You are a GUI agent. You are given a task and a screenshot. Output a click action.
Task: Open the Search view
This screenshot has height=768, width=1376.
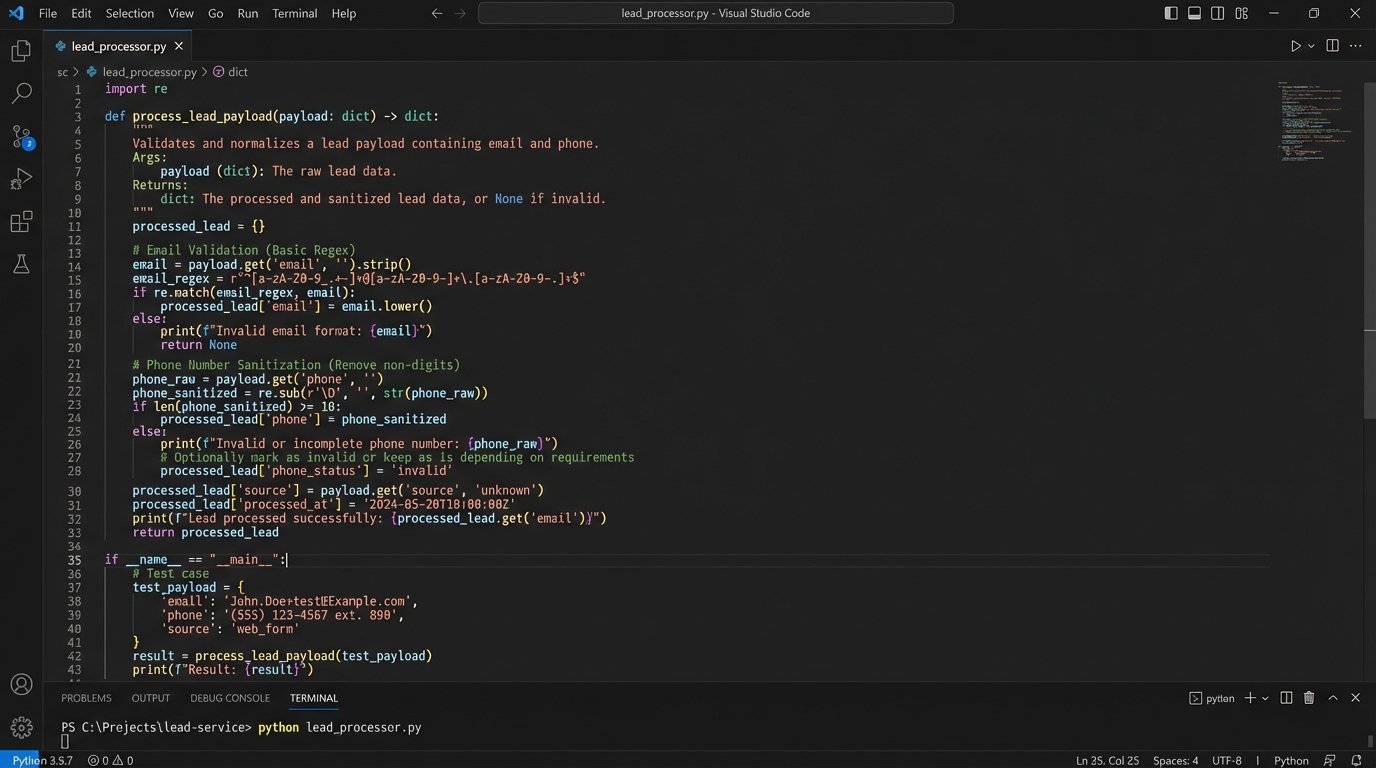pyautogui.click(x=21, y=92)
